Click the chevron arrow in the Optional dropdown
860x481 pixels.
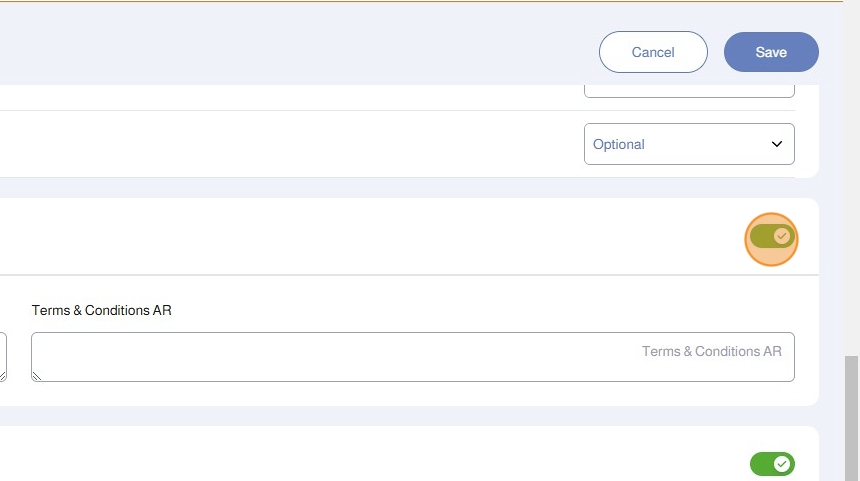pyautogui.click(x=777, y=144)
